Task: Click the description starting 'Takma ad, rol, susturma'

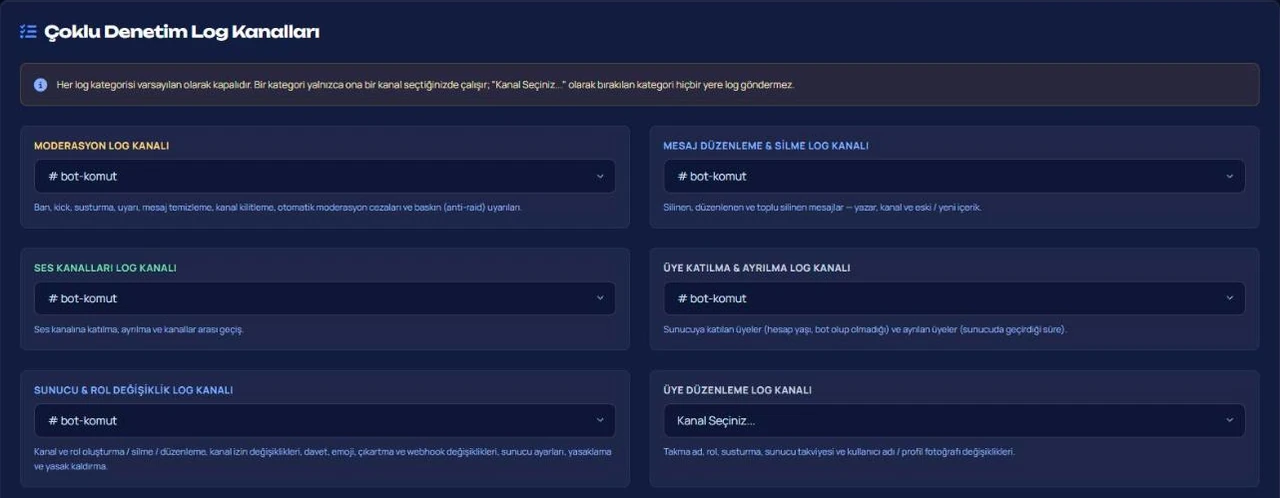Action: click(839, 451)
